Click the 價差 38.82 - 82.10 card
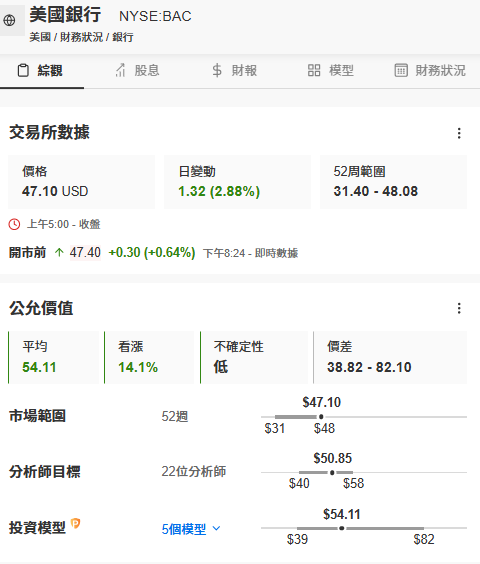This screenshot has width=480, height=564. click(x=390, y=358)
